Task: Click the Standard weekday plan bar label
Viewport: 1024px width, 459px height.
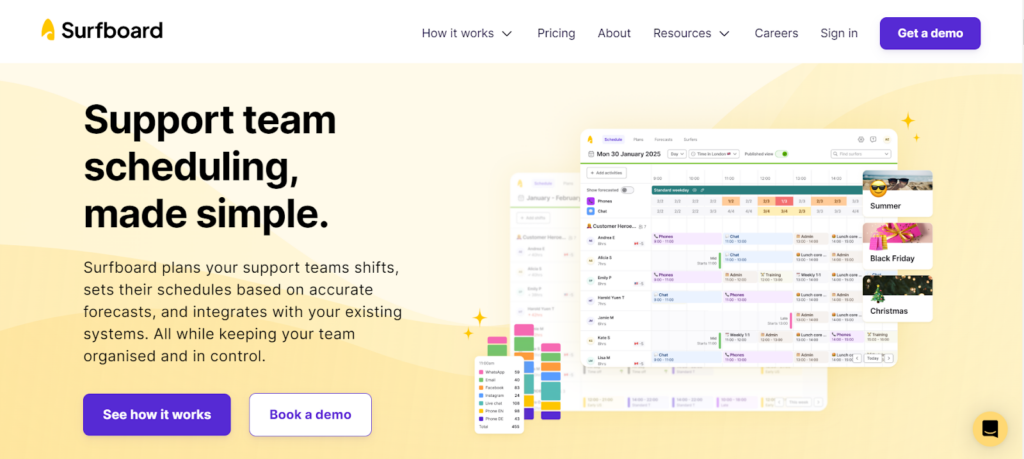Action: [x=671, y=190]
